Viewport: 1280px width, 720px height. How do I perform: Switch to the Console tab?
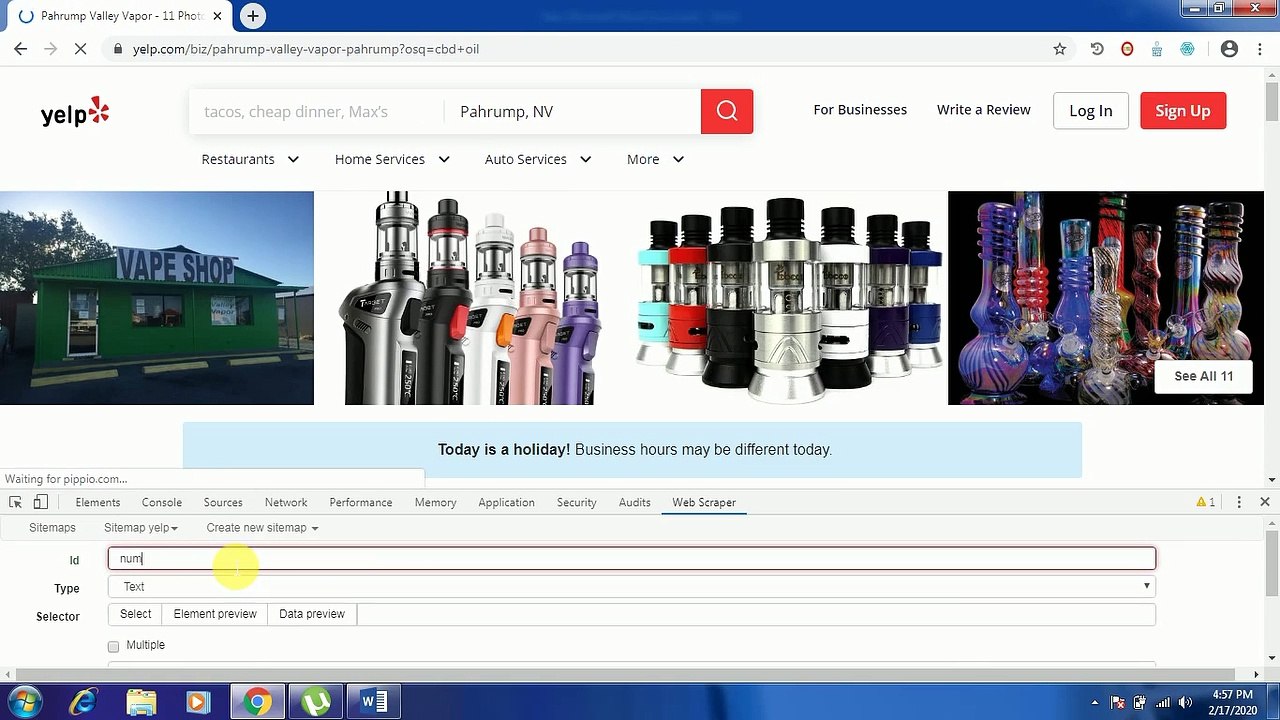click(x=162, y=502)
